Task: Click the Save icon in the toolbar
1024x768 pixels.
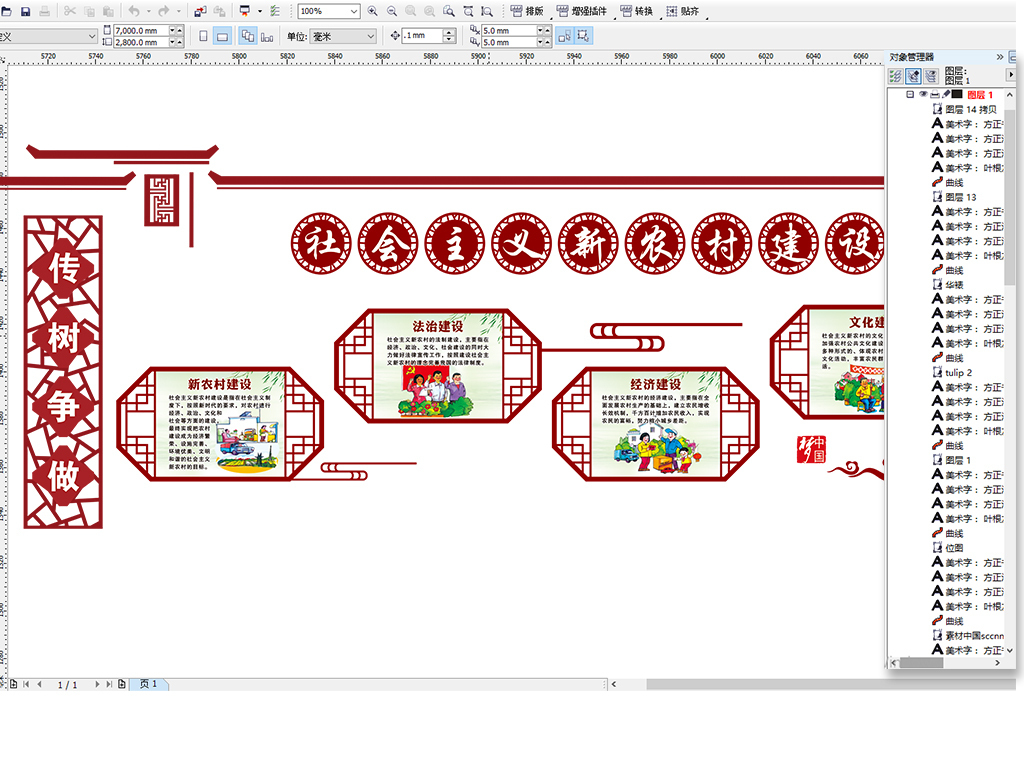Action: (x=23, y=11)
